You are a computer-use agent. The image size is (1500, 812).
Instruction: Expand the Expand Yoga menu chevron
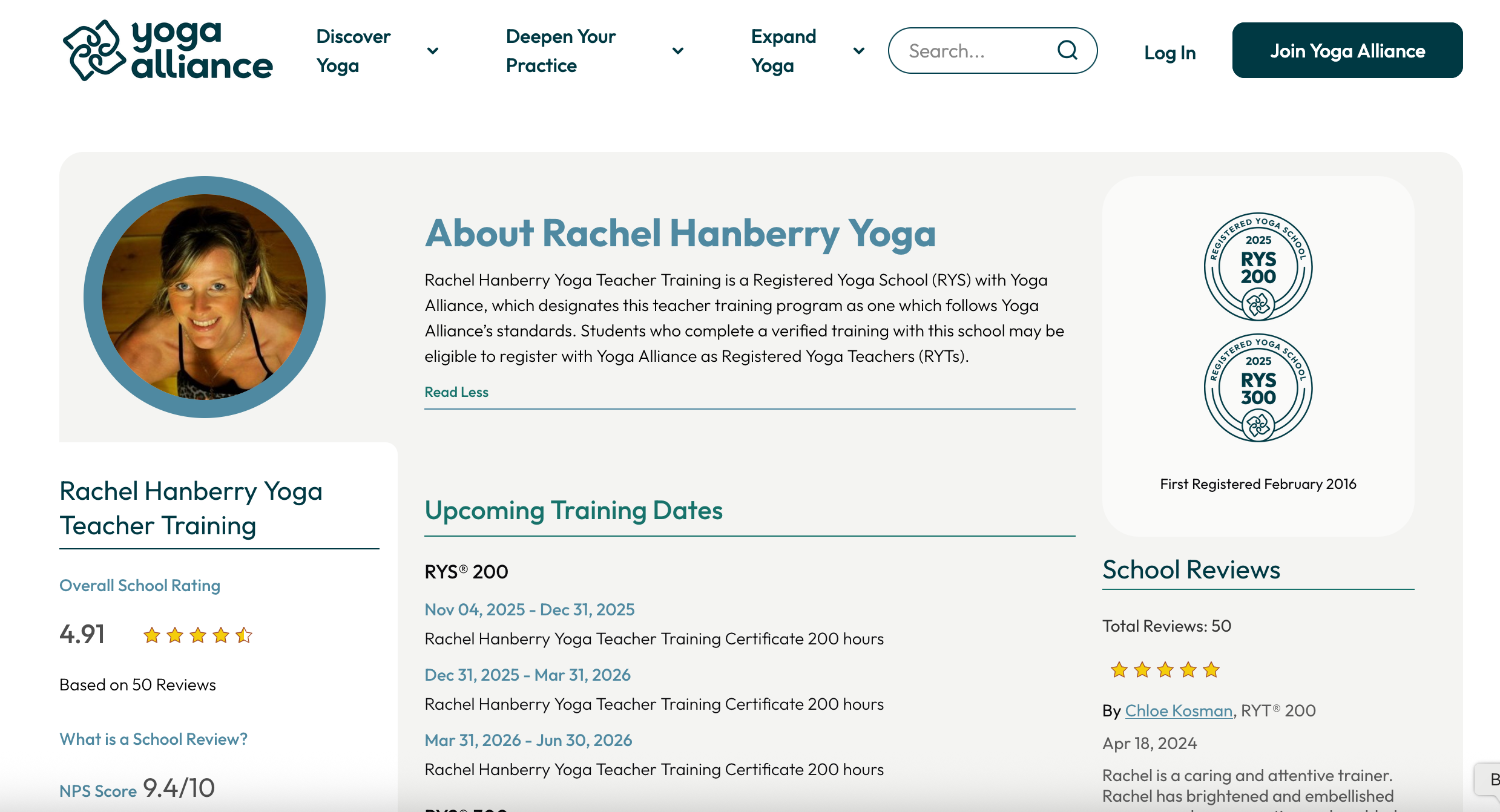click(858, 51)
